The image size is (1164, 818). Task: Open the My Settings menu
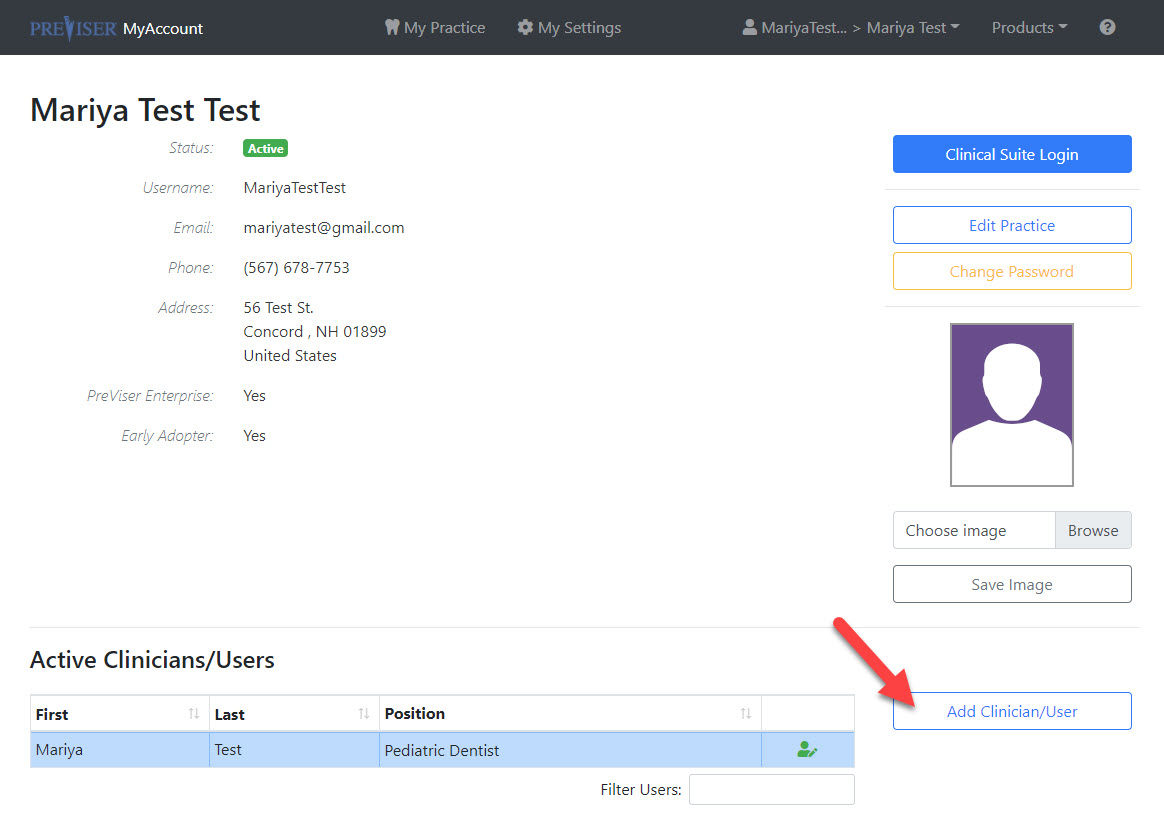tap(569, 27)
